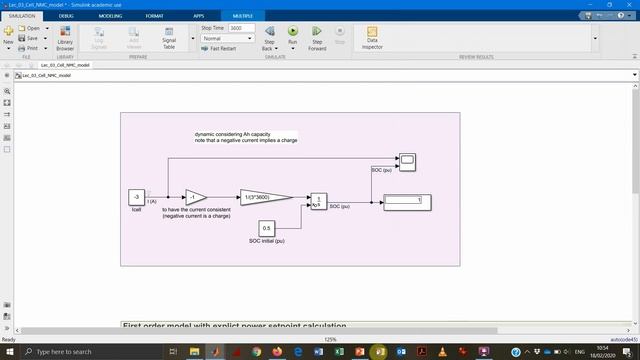The height and width of the screenshot is (360, 640).
Task: Open the address bar dropdown arrow
Action: [x=634, y=75]
